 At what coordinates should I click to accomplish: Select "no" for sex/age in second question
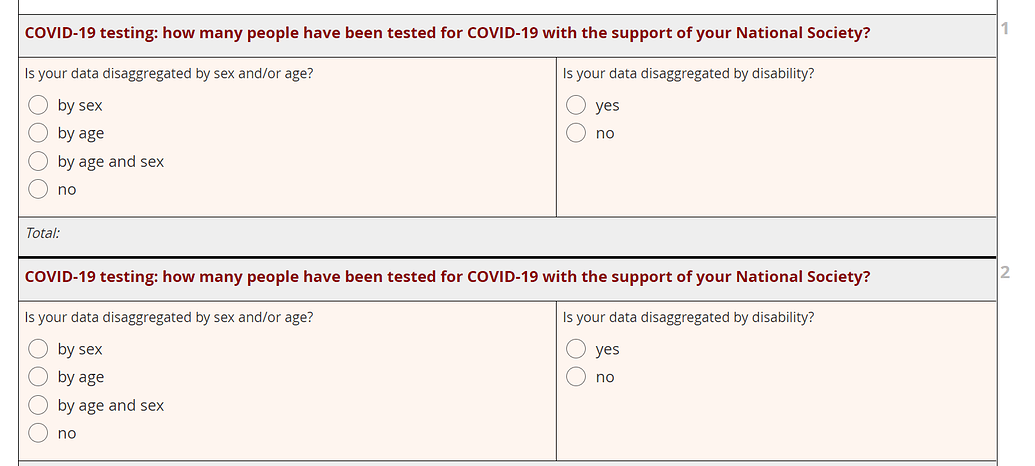coord(38,433)
